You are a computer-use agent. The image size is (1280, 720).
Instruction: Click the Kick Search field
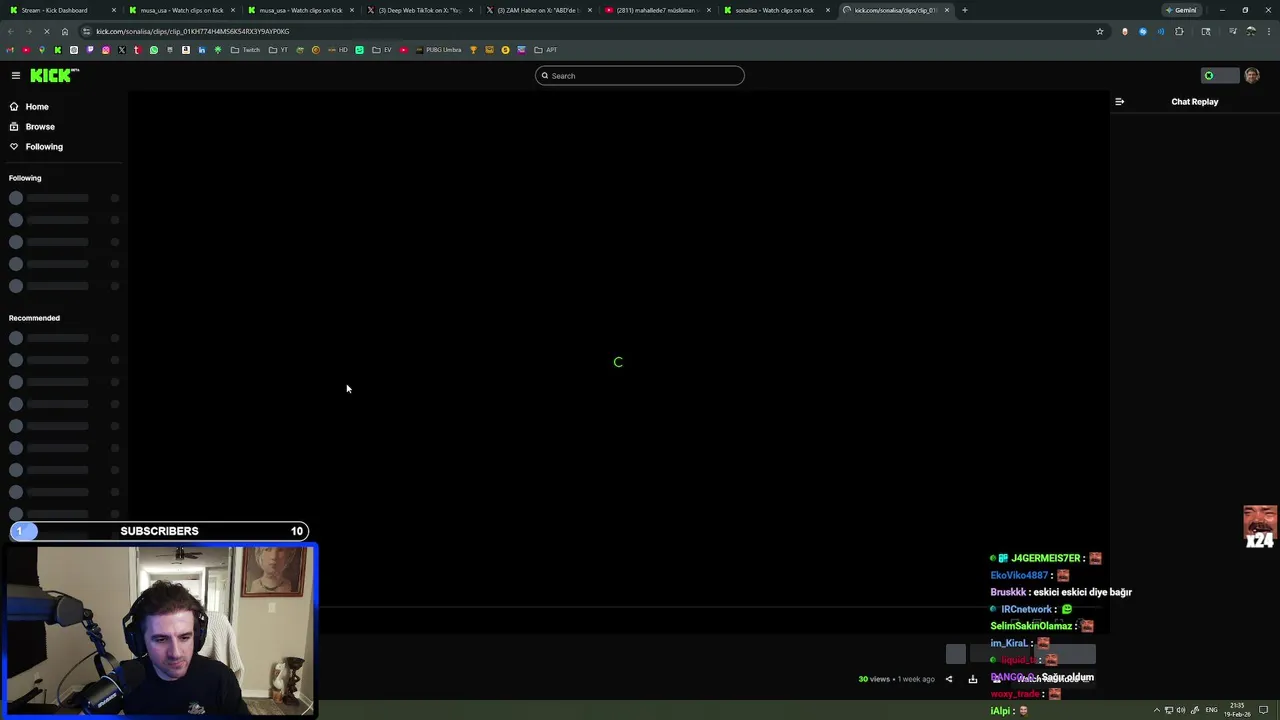(x=640, y=76)
